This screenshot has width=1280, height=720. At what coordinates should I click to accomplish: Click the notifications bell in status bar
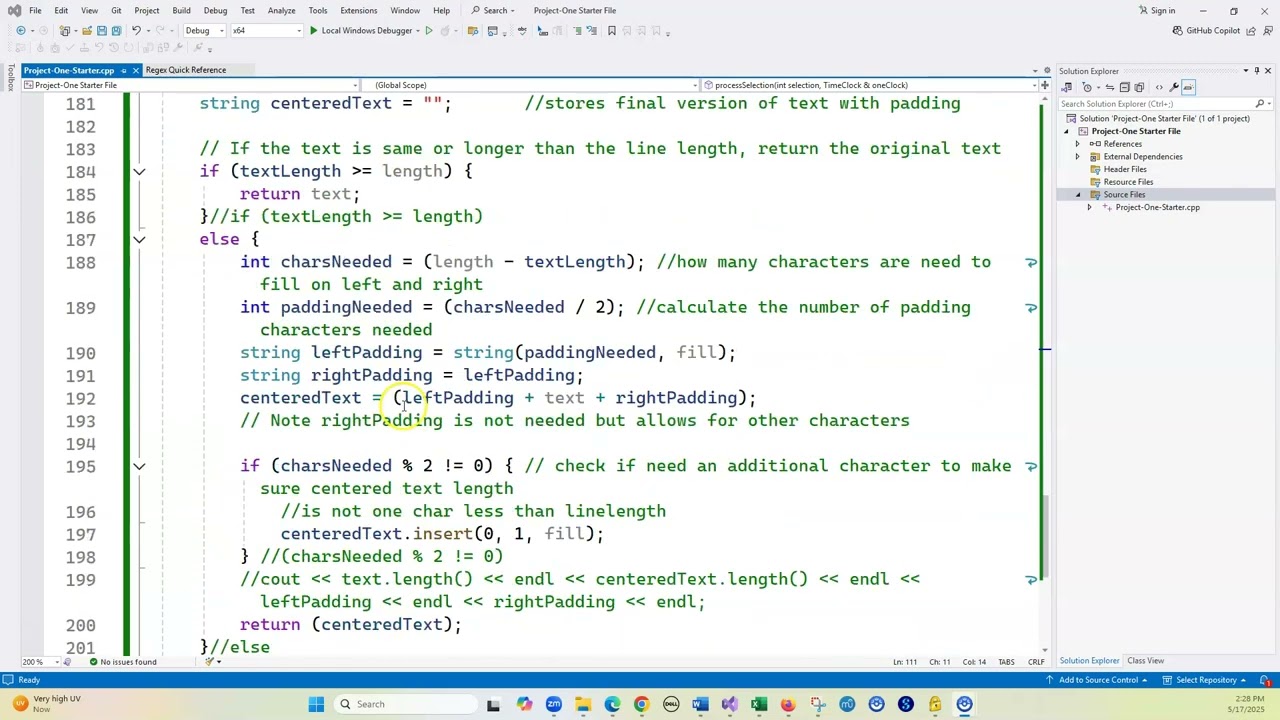point(1265,680)
